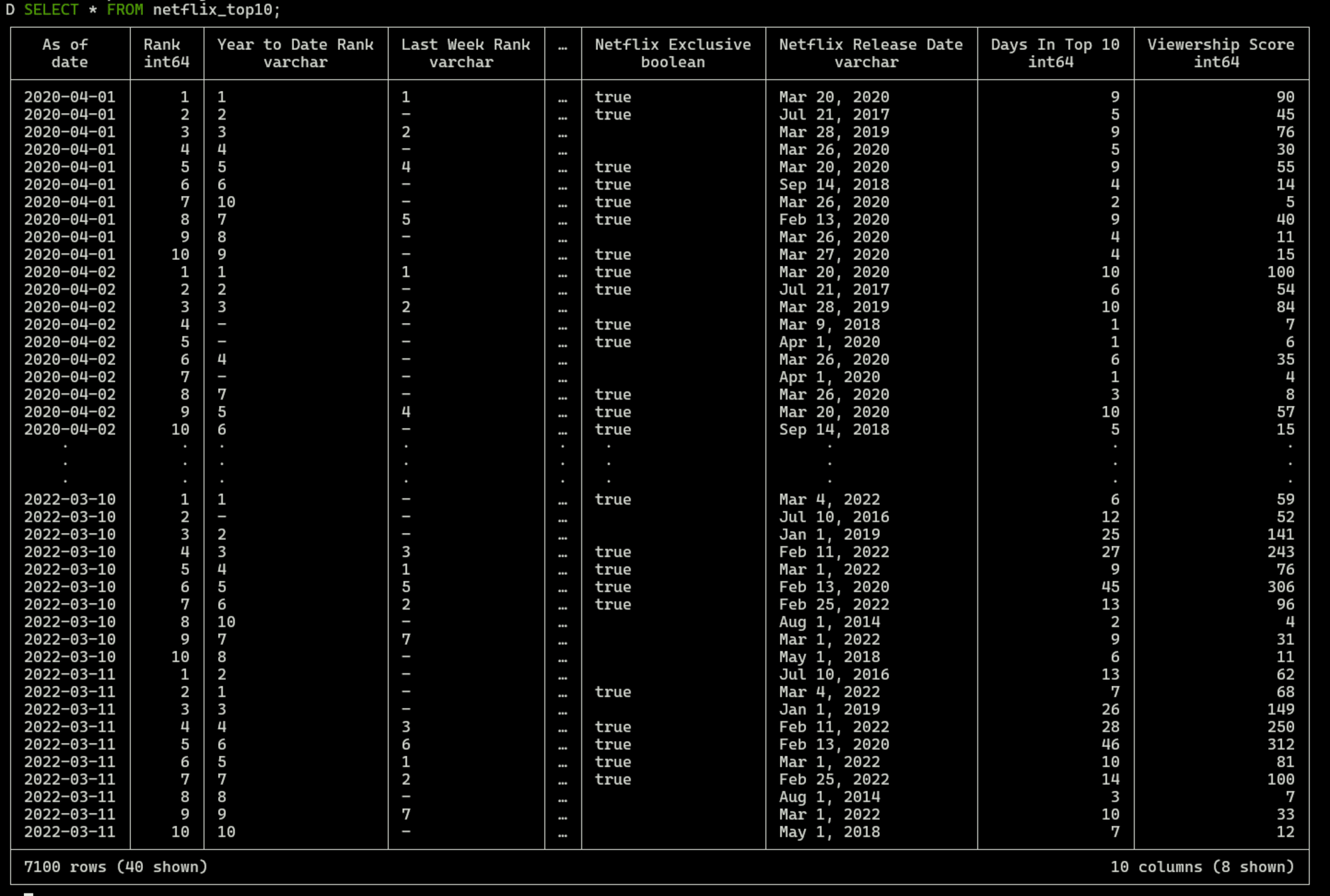Select 'Feb 13, 2020' in the 2020-04-01 rank 8 row

tap(834, 219)
